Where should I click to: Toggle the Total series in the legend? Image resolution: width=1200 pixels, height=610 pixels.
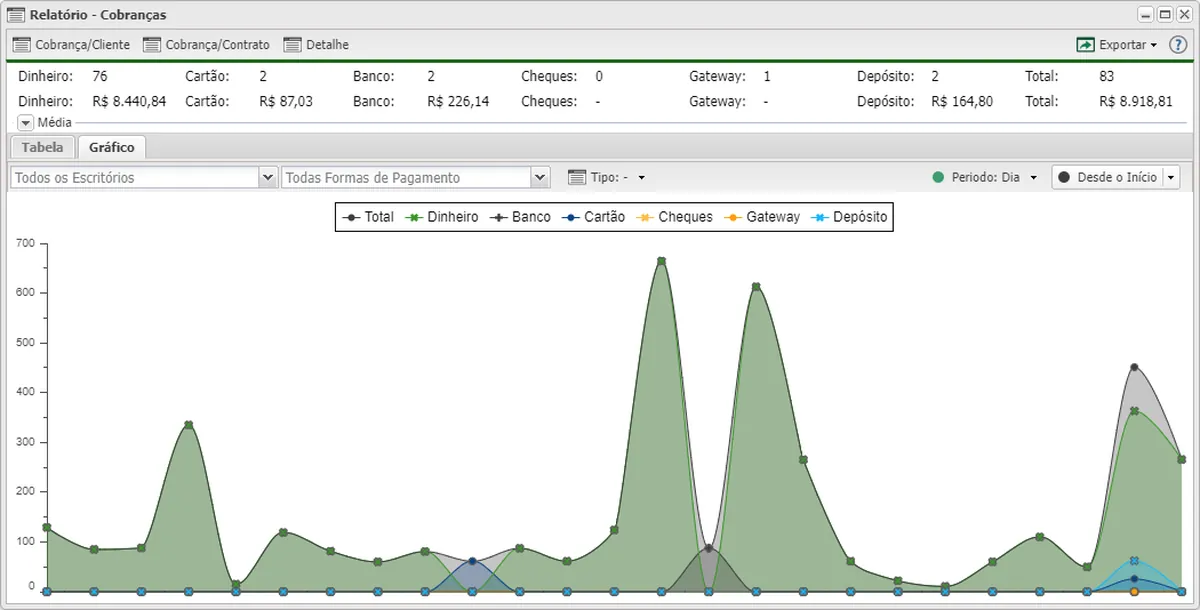coord(368,217)
